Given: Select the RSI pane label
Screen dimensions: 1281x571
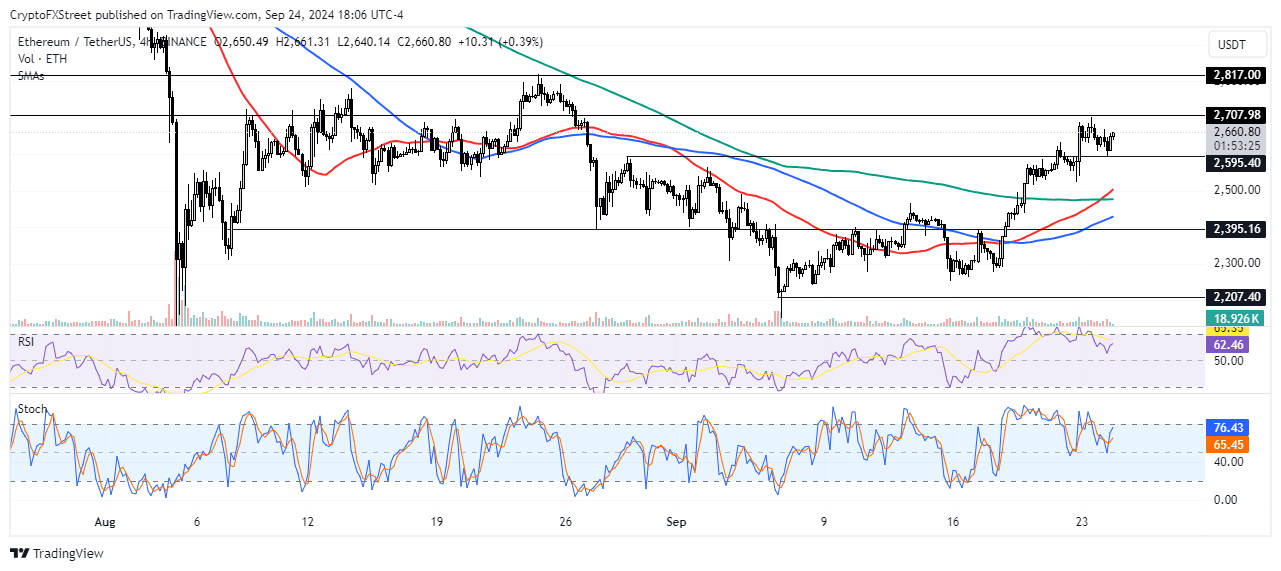Looking at the screenshot, I should [28, 341].
